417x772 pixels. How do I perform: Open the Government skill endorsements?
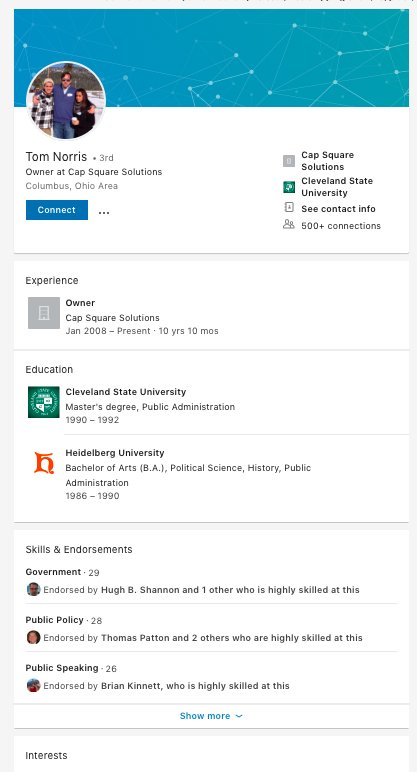(53, 572)
